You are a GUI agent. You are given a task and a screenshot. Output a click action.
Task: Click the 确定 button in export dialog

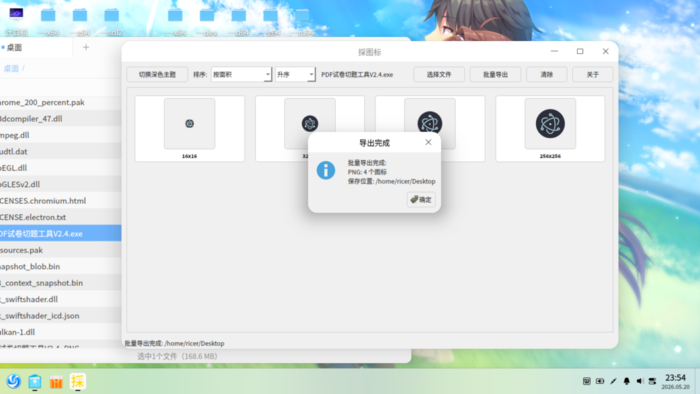click(x=421, y=199)
